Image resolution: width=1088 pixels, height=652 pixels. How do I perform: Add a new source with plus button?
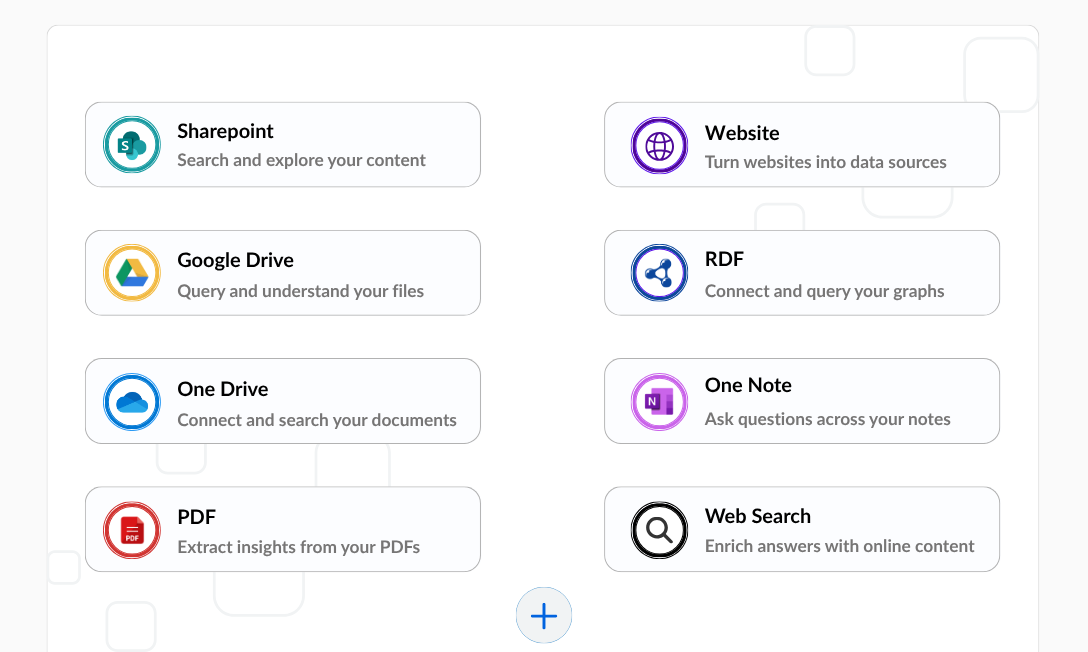click(x=544, y=615)
